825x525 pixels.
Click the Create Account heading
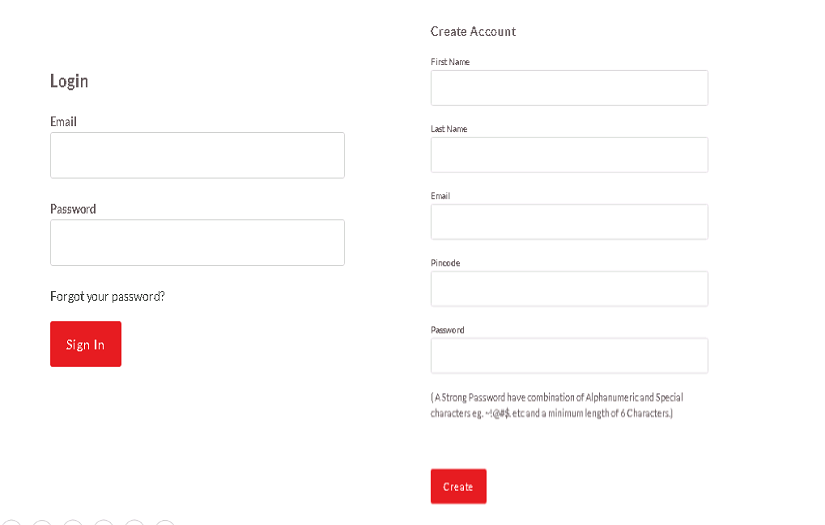(473, 32)
